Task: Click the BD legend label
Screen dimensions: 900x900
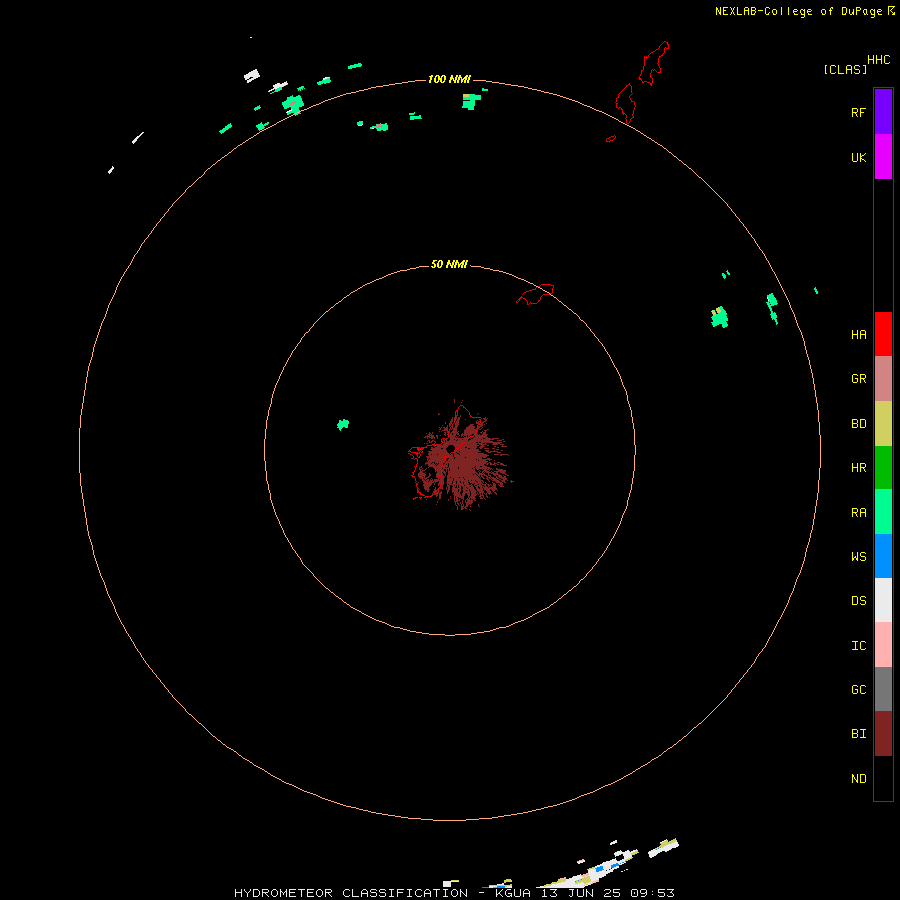Action: [x=858, y=424]
